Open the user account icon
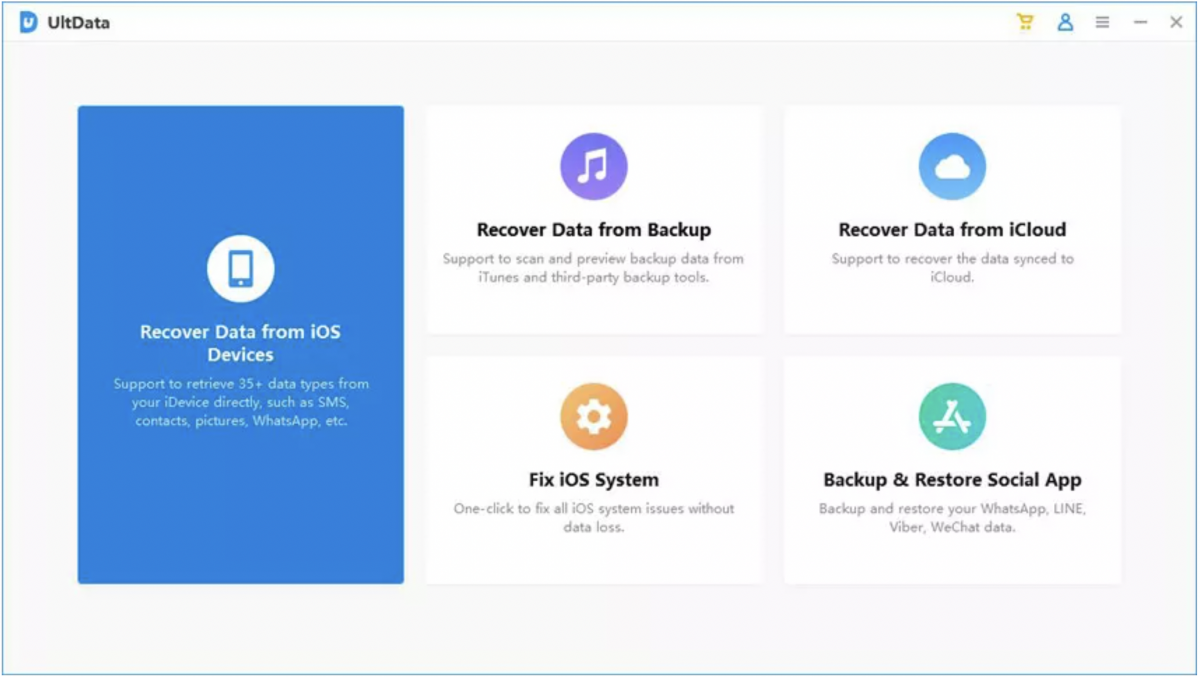Image resolution: width=1200 pixels, height=677 pixels. click(1065, 22)
